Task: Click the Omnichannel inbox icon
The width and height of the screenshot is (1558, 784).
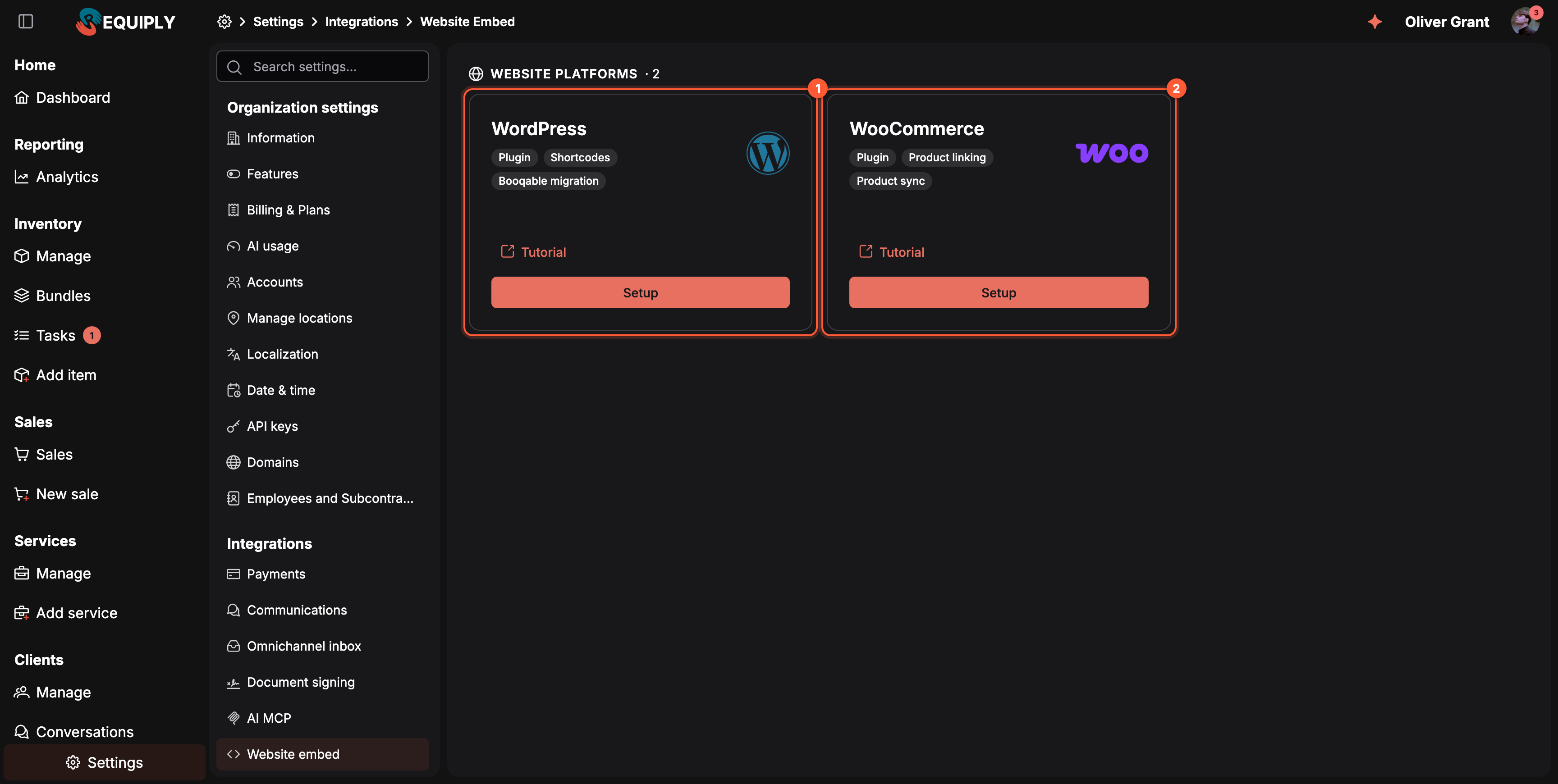Action: click(234, 646)
